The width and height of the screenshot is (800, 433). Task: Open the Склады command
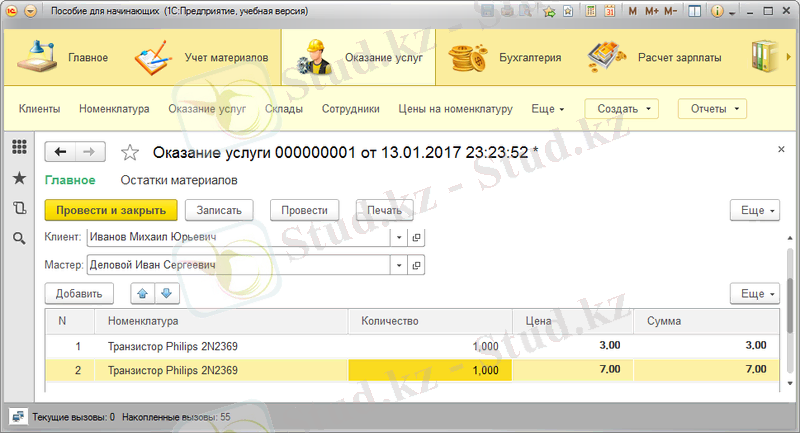coord(284,109)
